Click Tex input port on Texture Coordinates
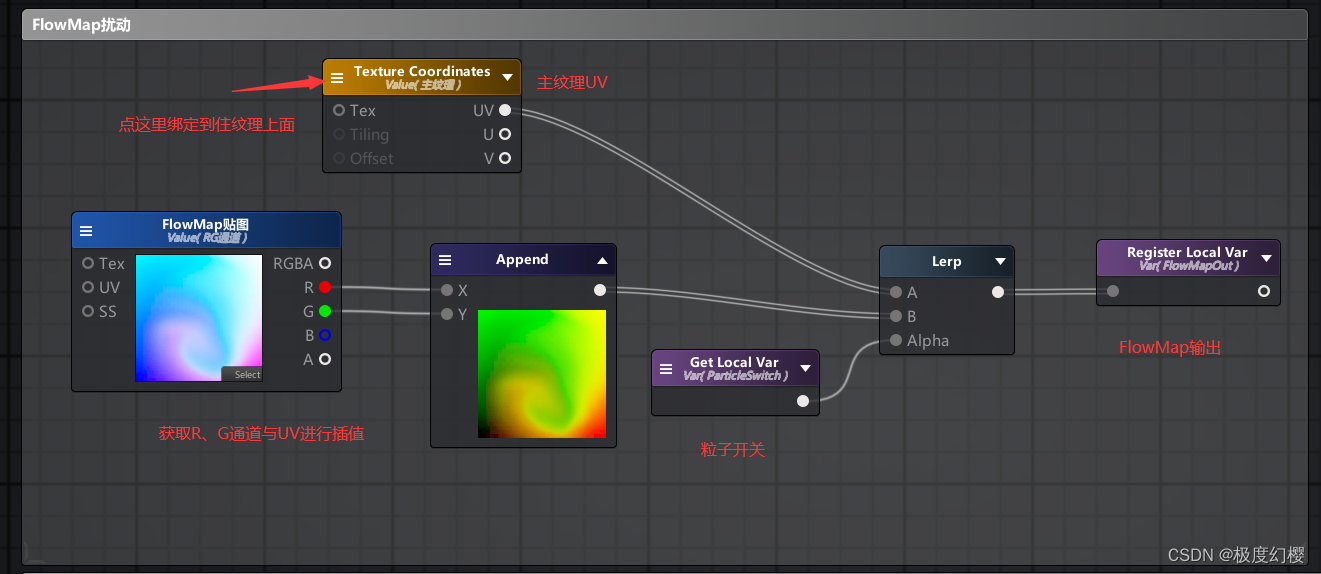The image size is (1321, 574). [x=339, y=110]
